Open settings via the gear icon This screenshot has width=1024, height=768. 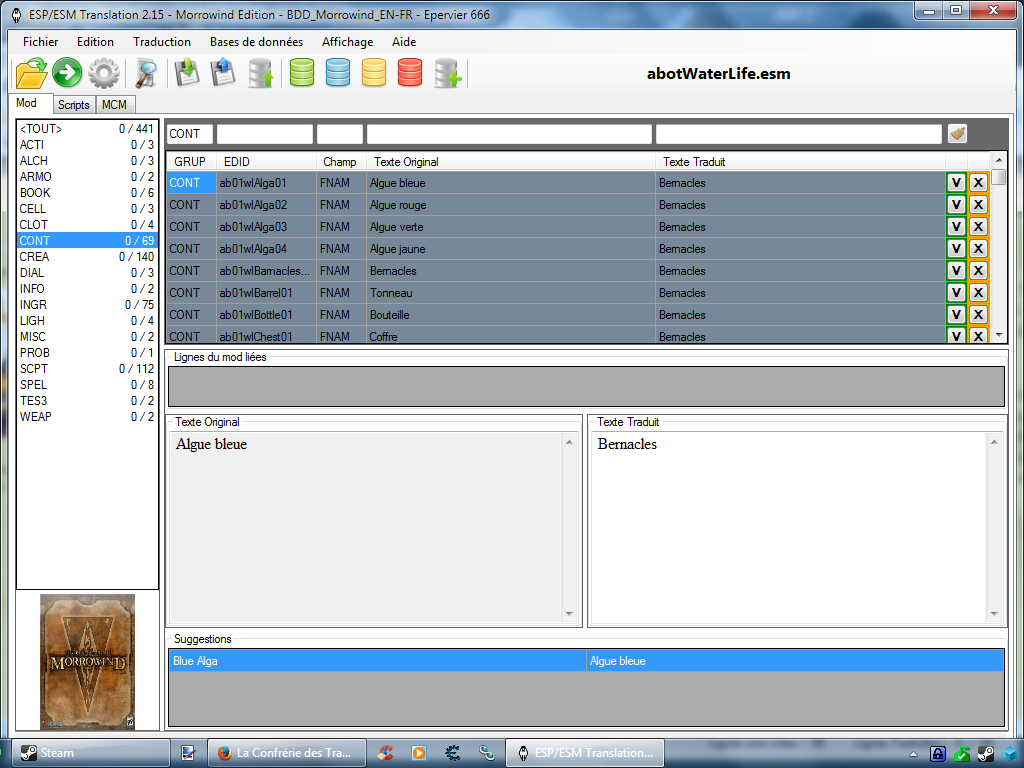(x=104, y=72)
